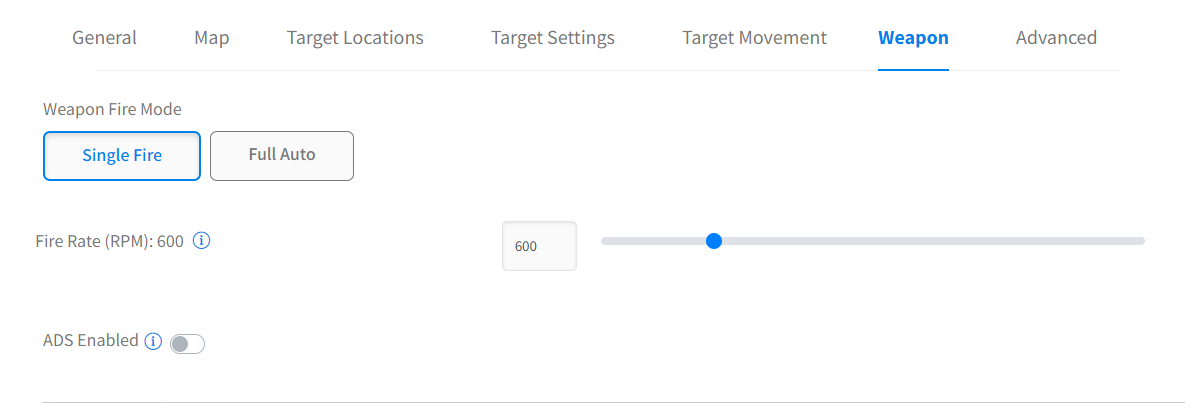The height and width of the screenshot is (410, 1195).
Task: Enable the ADS Enabled toggle switch
Action: coord(187,344)
